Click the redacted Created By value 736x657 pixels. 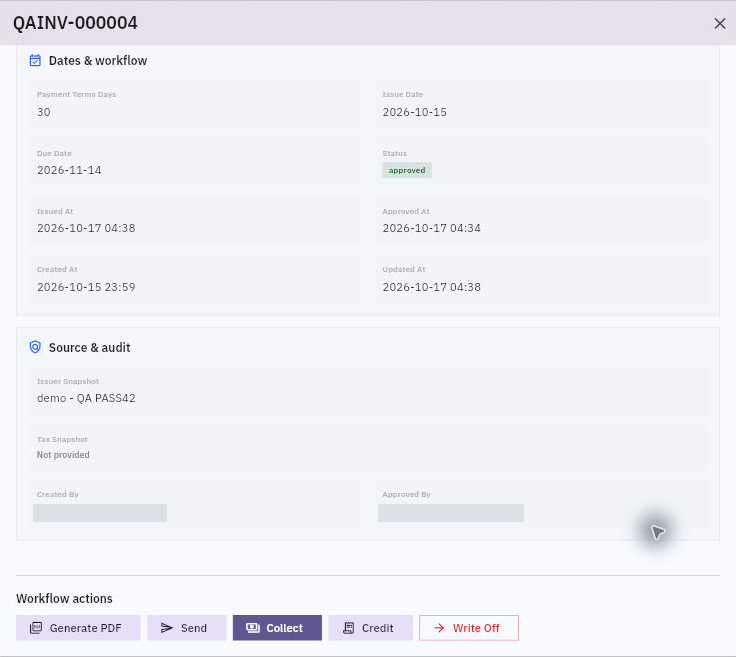100,513
